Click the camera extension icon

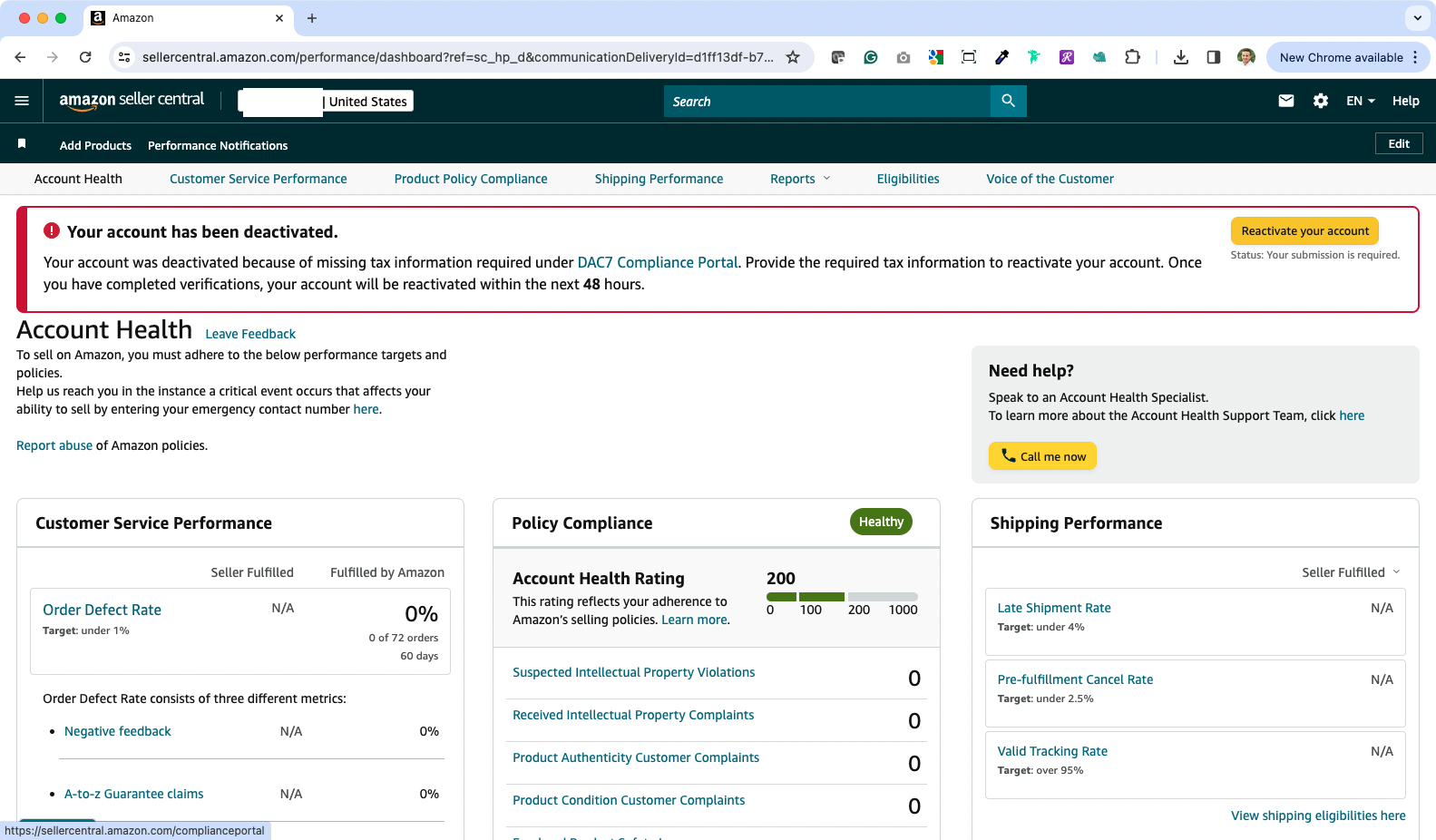click(904, 57)
